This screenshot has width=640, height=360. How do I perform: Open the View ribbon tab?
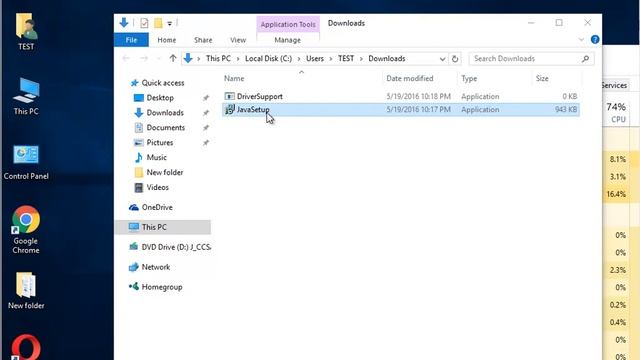click(238, 40)
